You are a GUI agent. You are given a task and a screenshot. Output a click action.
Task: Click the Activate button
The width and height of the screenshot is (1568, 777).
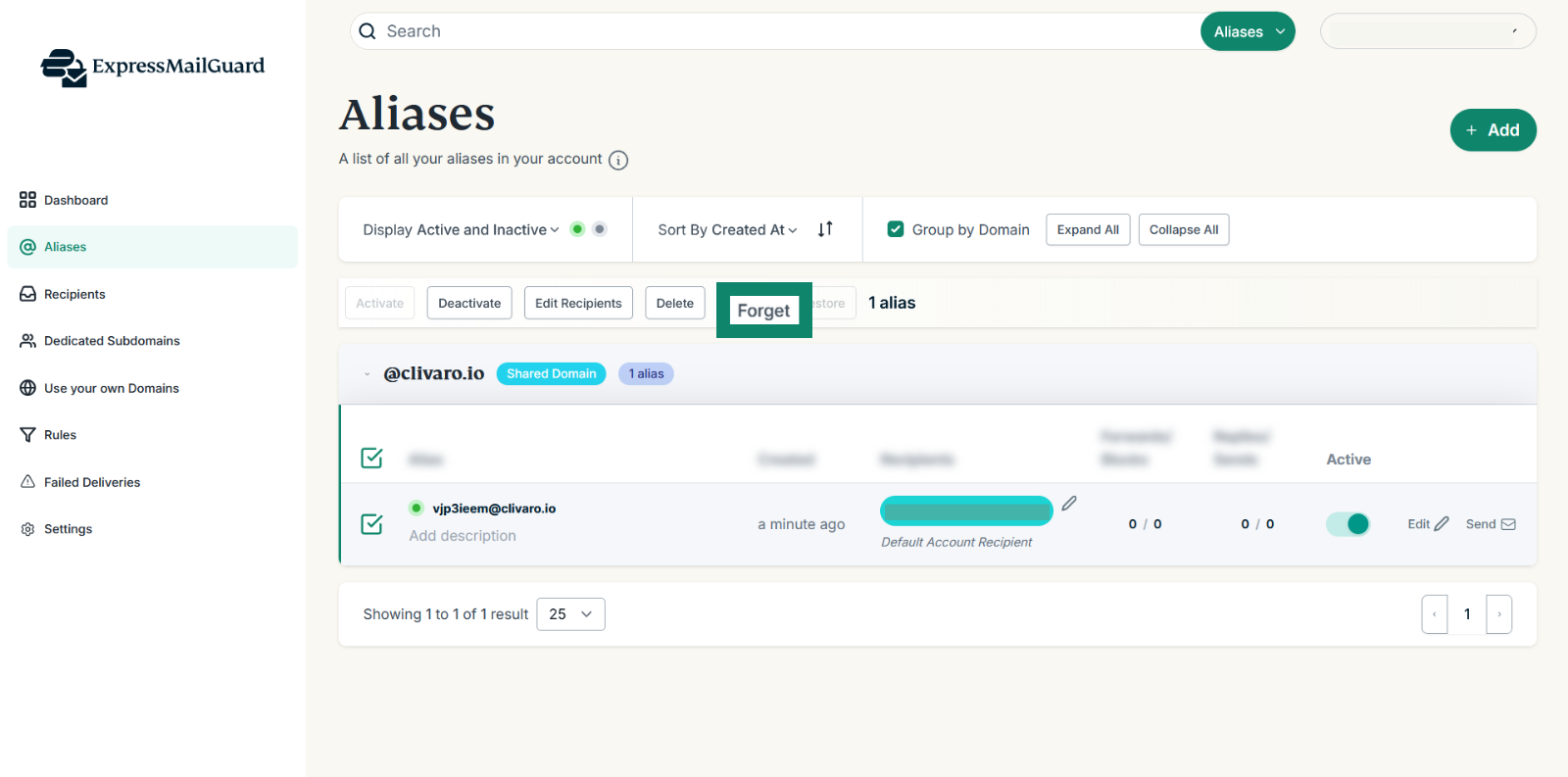[x=380, y=303]
